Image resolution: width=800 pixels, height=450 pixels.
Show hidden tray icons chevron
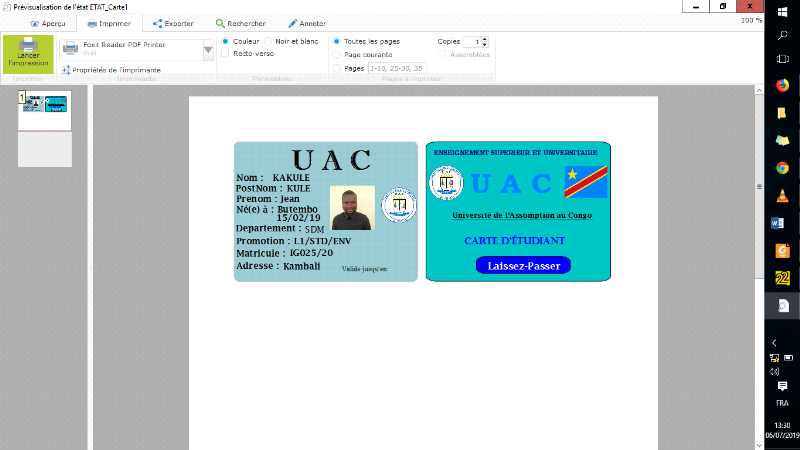[x=774, y=343]
